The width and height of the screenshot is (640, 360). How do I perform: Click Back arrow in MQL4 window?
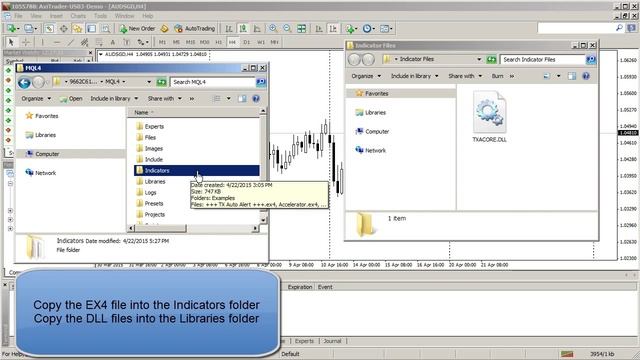pyautogui.click(x=24, y=82)
